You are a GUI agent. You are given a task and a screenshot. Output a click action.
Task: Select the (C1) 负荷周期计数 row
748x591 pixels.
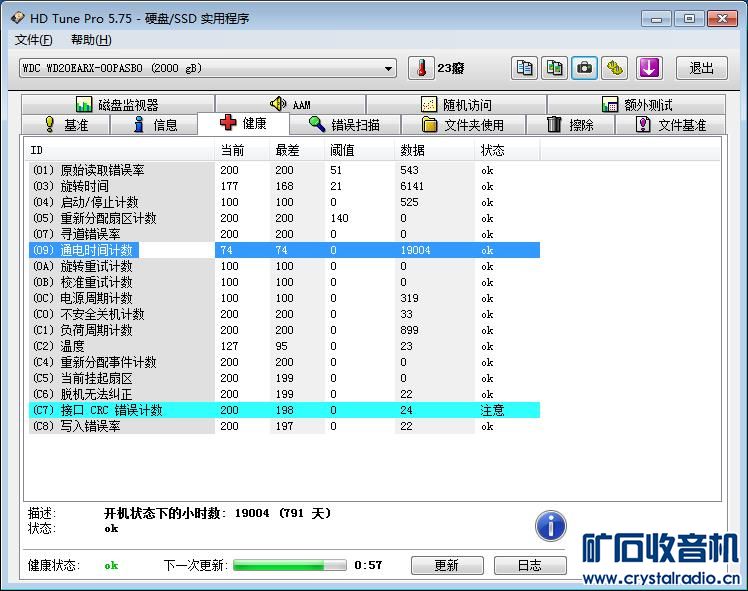(x=284, y=330)
